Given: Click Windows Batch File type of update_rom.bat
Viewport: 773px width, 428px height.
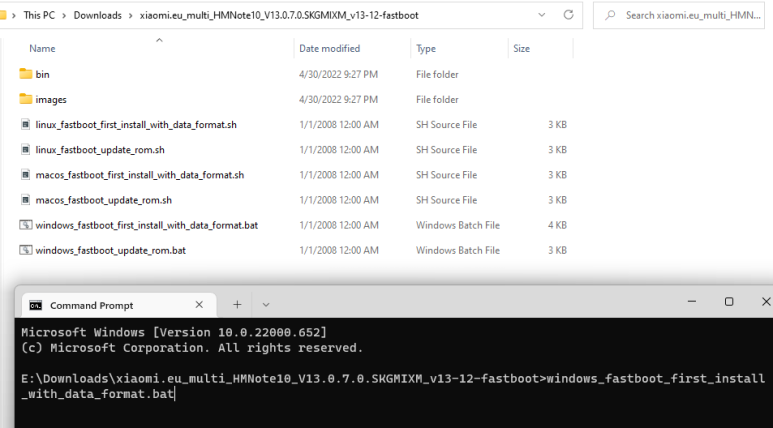Looking at the screenshot, I should click(x=457, y=250).
